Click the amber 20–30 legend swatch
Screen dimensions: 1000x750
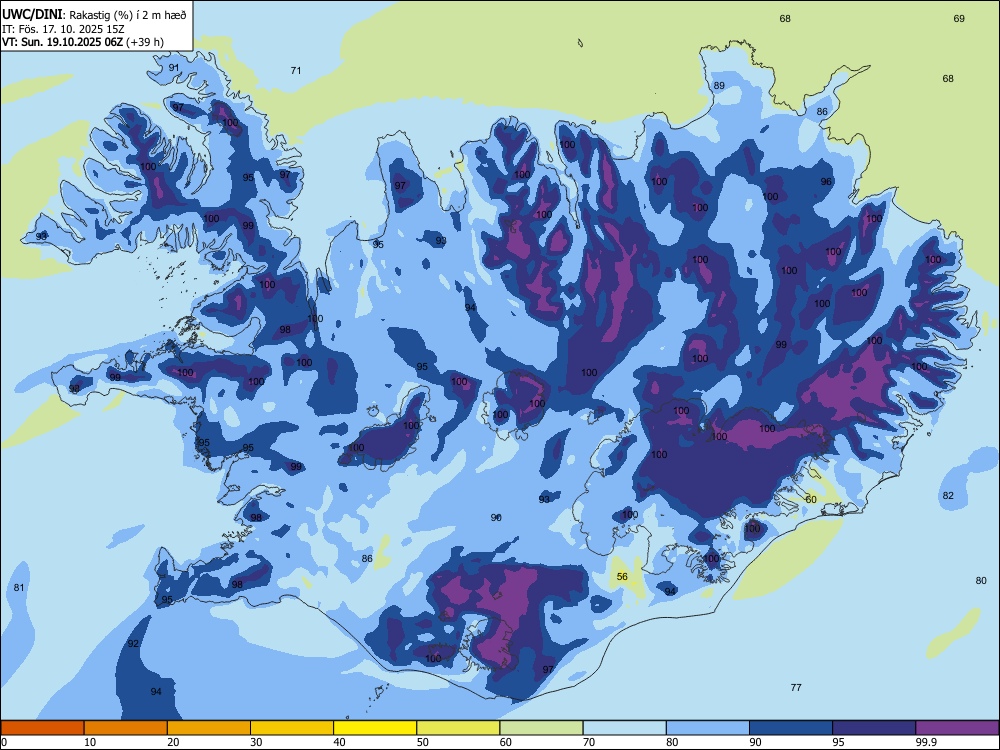tap(209, 728)
